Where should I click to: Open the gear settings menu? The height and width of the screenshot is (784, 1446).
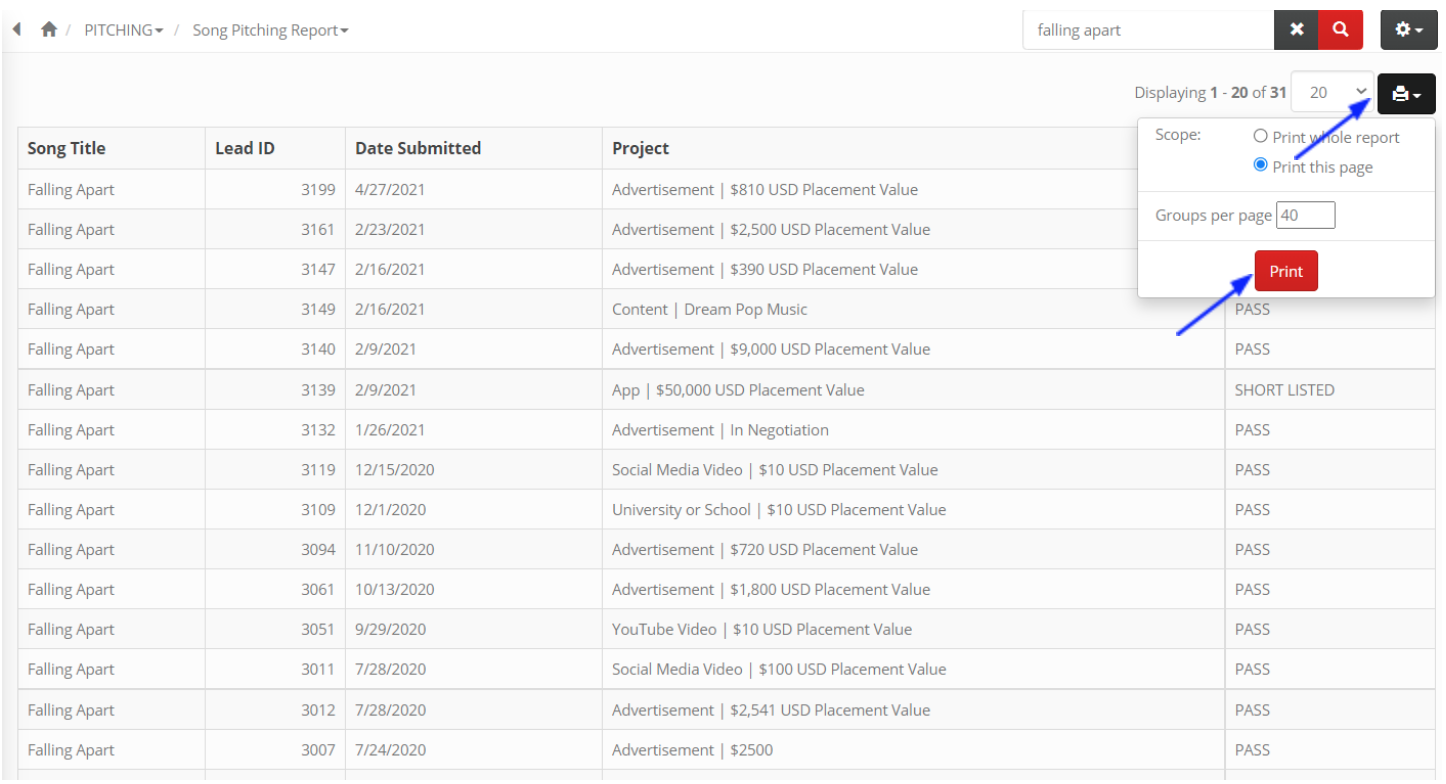(x=1409, y=30)
